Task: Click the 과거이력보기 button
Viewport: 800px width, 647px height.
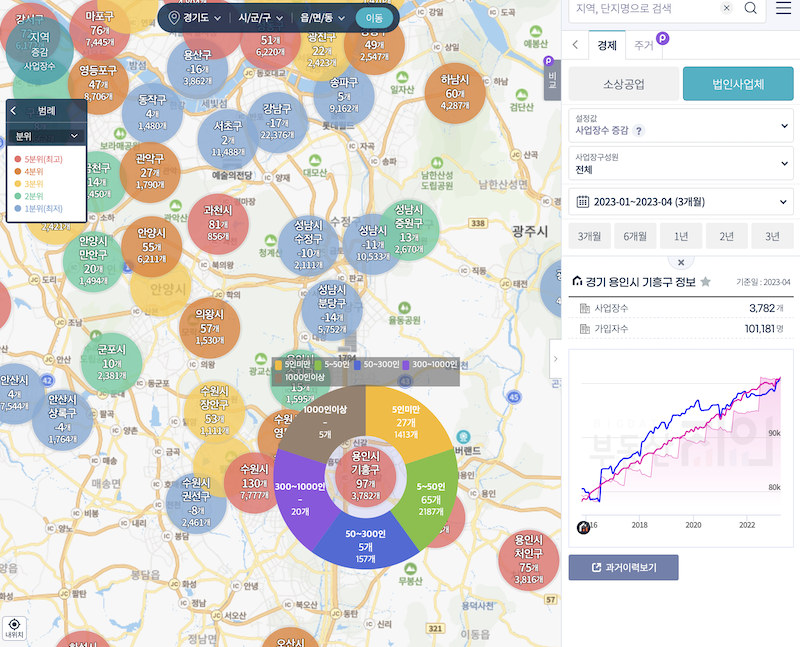Action: coord(623,567)
